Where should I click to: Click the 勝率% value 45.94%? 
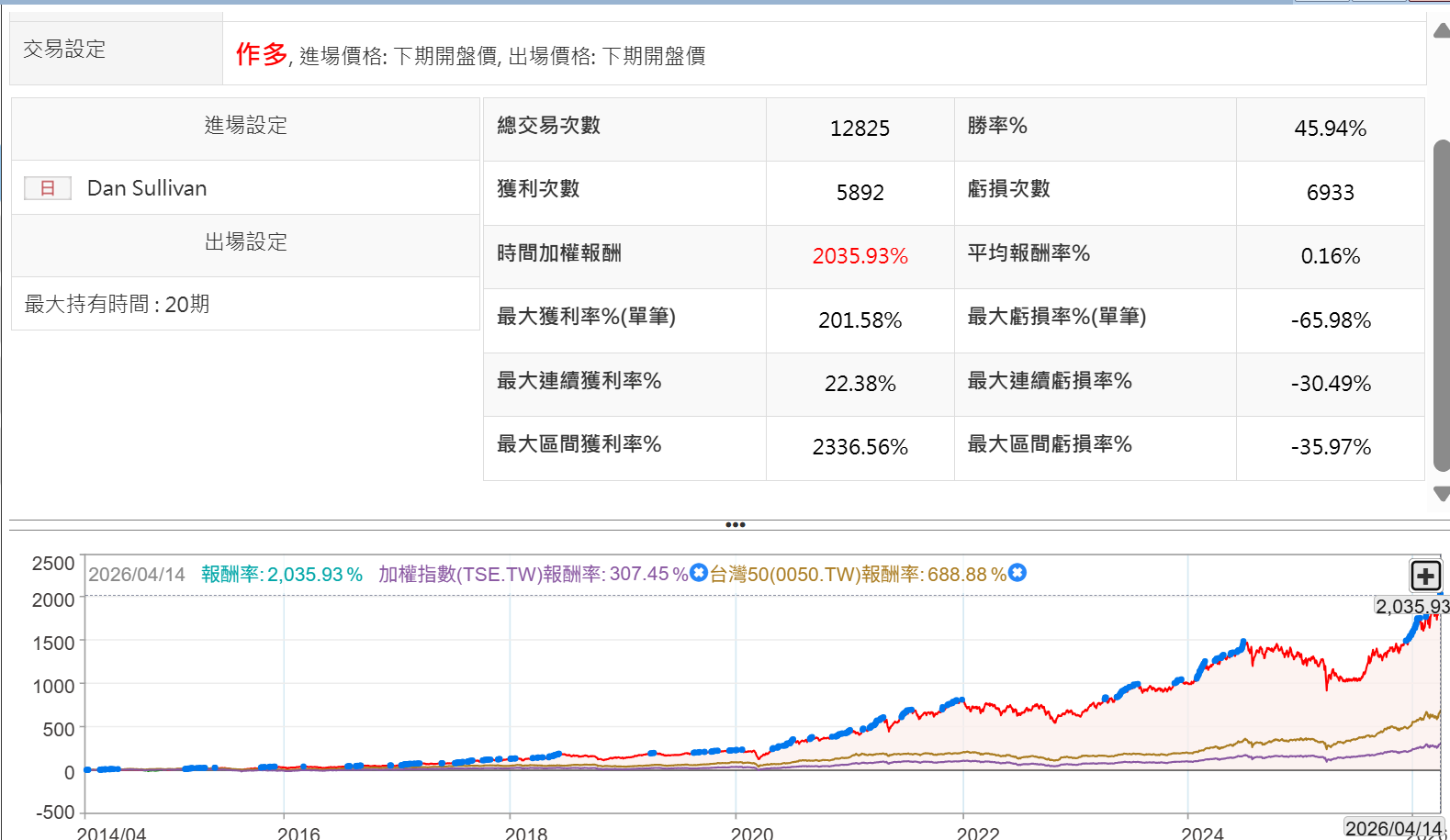pyautogui.click(x=1330, y=129)
